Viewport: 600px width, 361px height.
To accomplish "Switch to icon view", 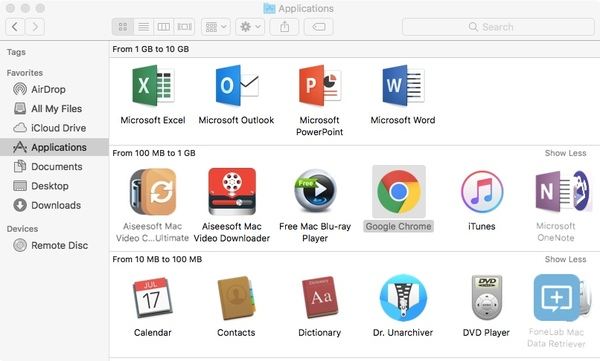I will tap(123, 27).
